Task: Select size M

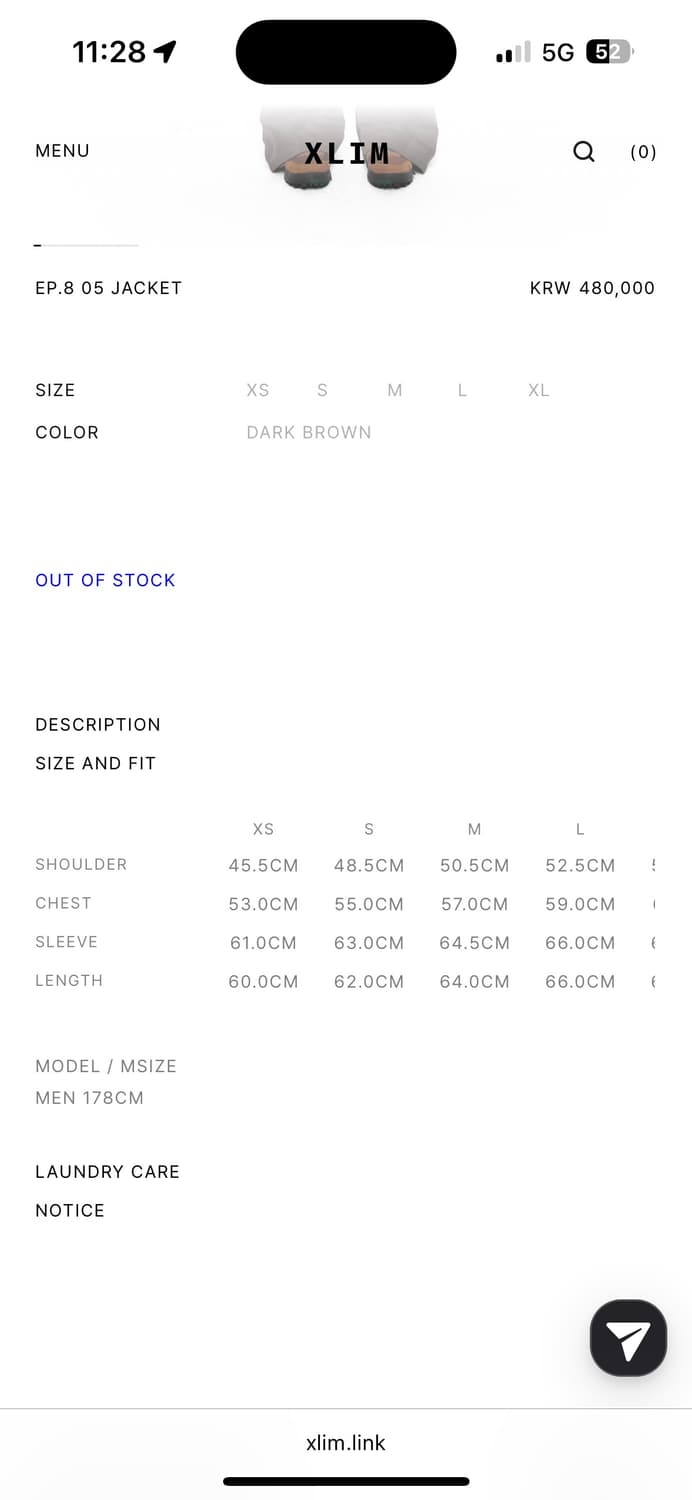Action: [x=395, y=390]
